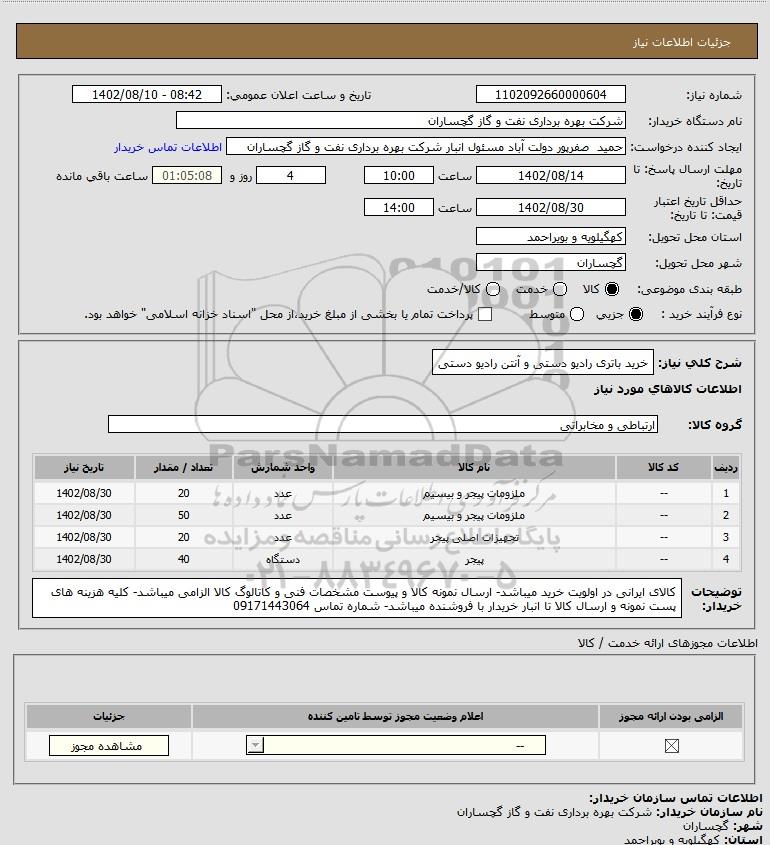Select the کالا radio button

point(612,289)
